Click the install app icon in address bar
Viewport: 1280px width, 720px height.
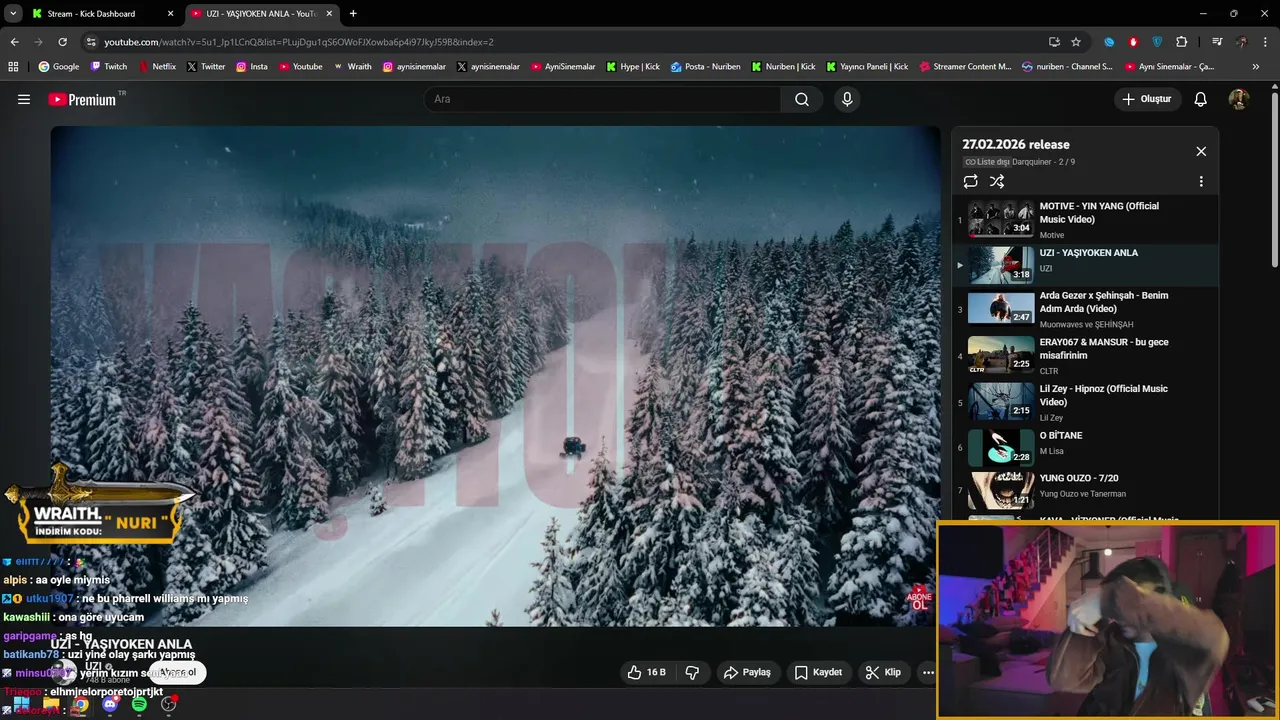coord(1054,42)
